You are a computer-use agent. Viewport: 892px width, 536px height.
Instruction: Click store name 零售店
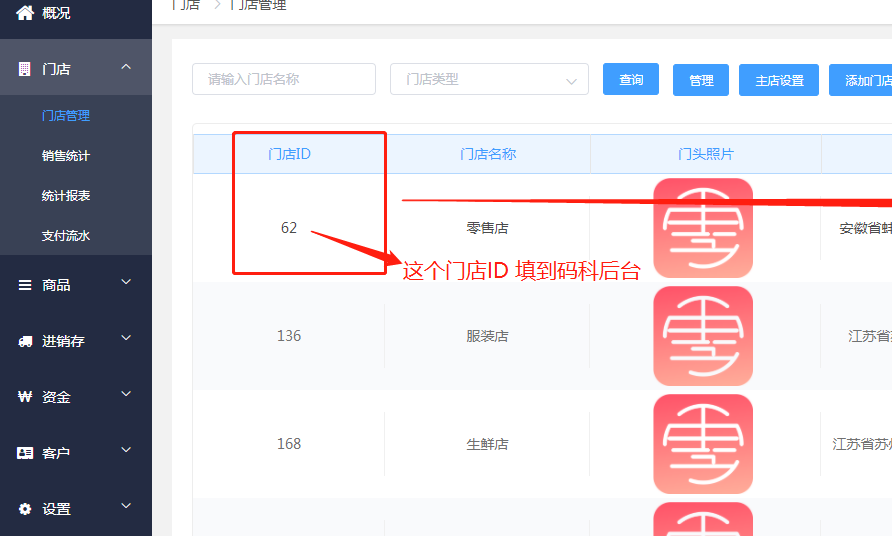488,228
